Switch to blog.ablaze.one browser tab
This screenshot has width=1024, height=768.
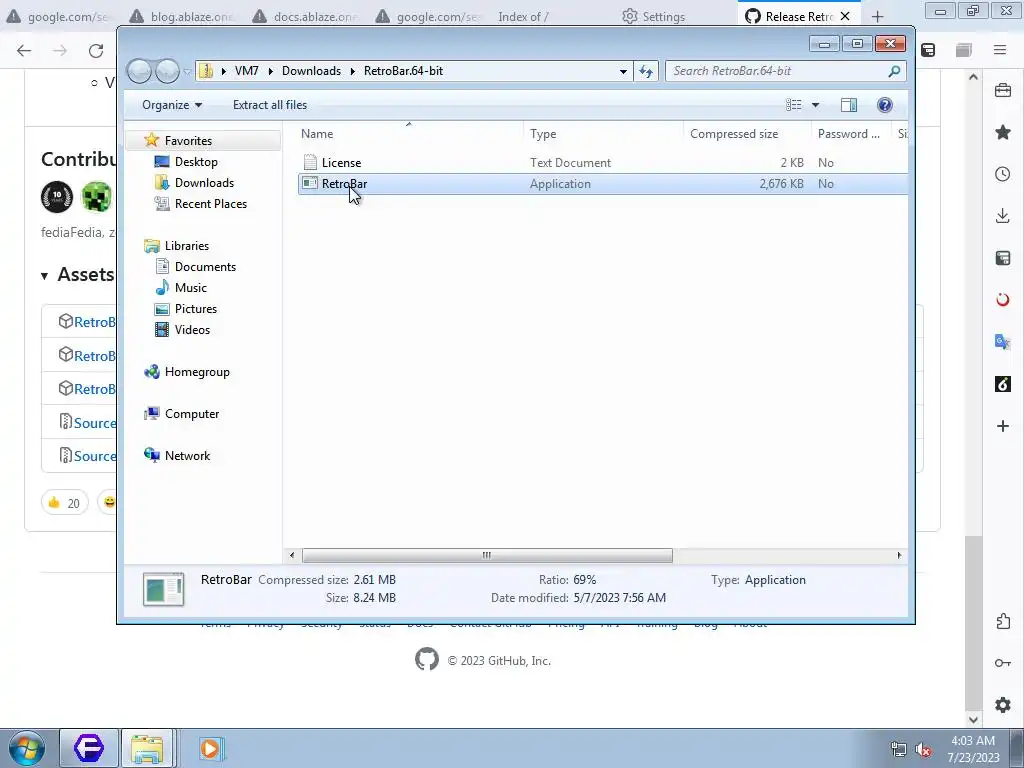pos(182,16)
